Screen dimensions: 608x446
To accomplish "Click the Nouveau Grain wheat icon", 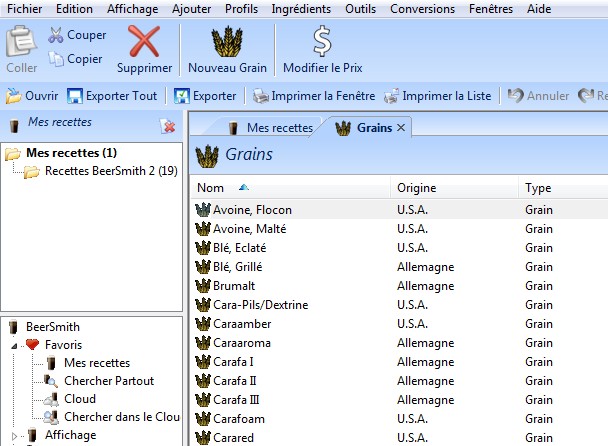I will [x=227, y=41].
